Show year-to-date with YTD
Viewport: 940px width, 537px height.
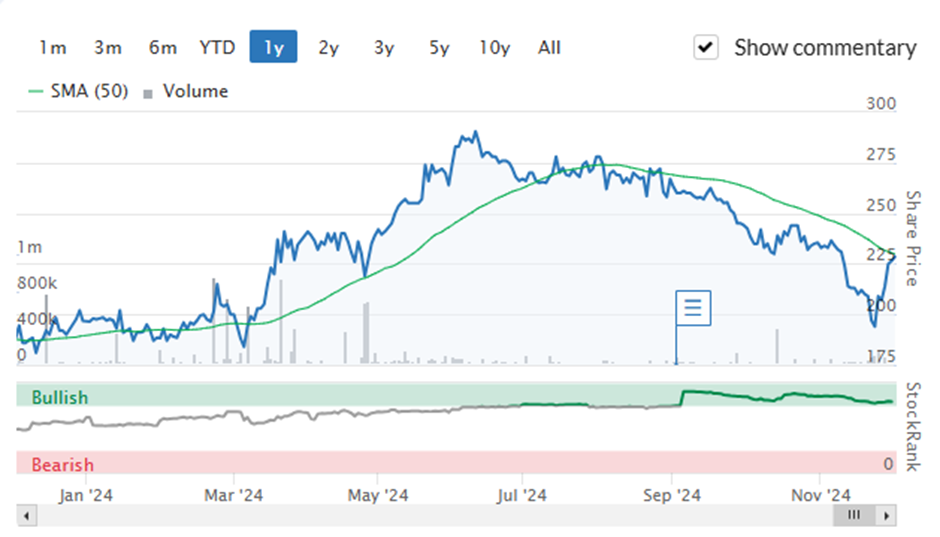[x=217, y=47]
